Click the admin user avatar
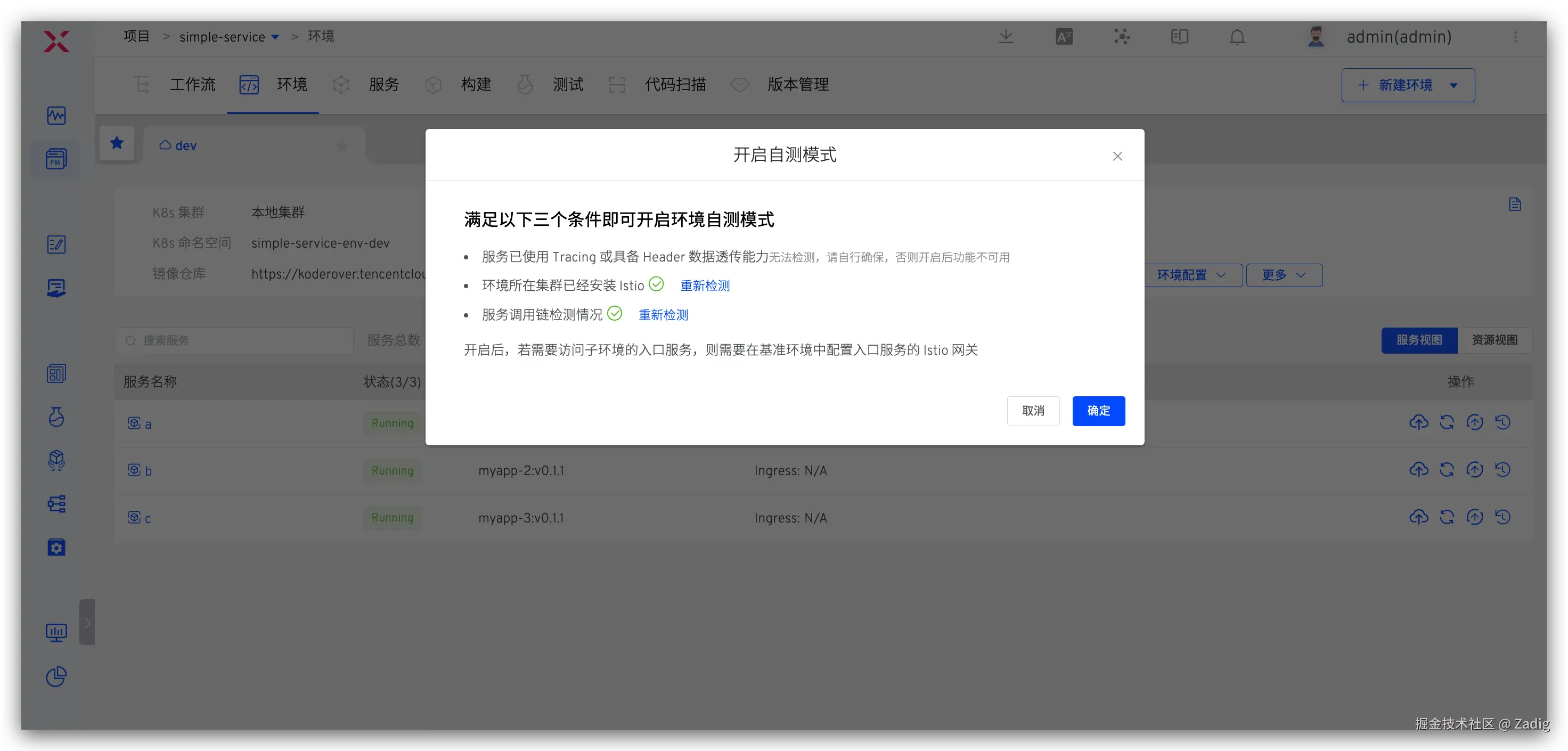 1316,37
